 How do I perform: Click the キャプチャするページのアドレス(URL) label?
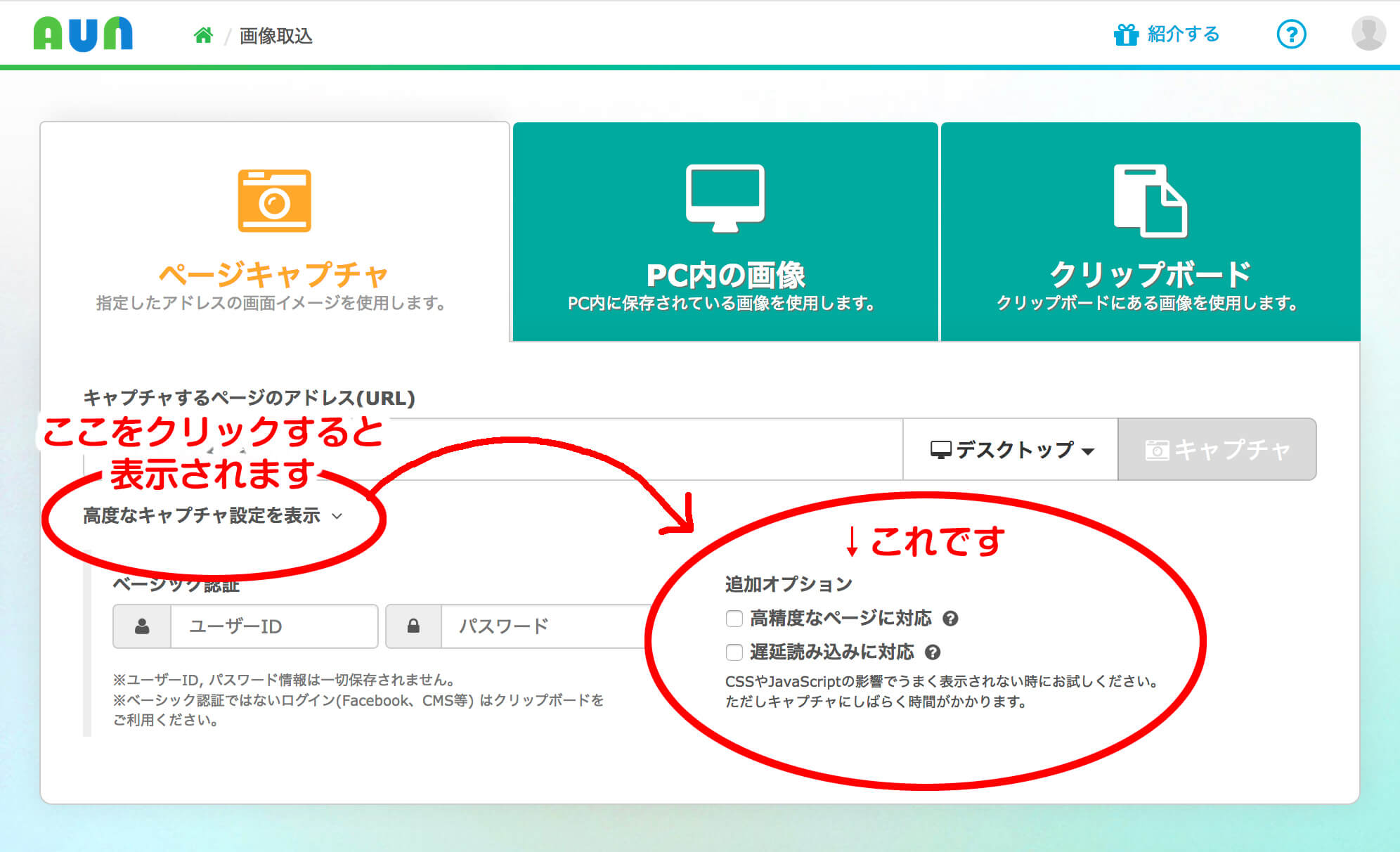pos(249,398)
